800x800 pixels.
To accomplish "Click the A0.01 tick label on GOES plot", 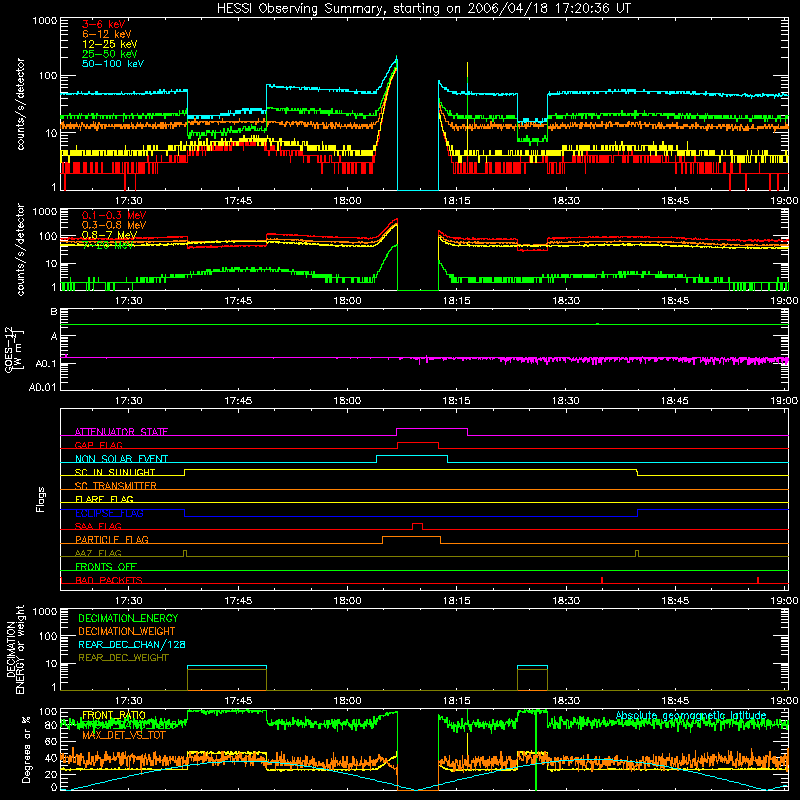I will (x=42, y=387).
